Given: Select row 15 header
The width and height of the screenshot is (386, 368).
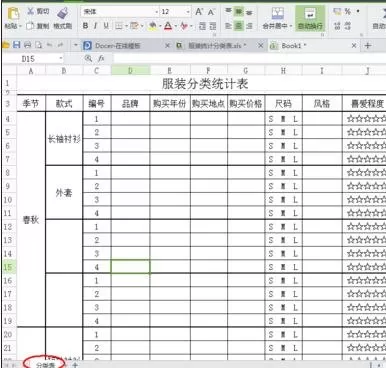Looking at the screenshot, I should point(8,267).
